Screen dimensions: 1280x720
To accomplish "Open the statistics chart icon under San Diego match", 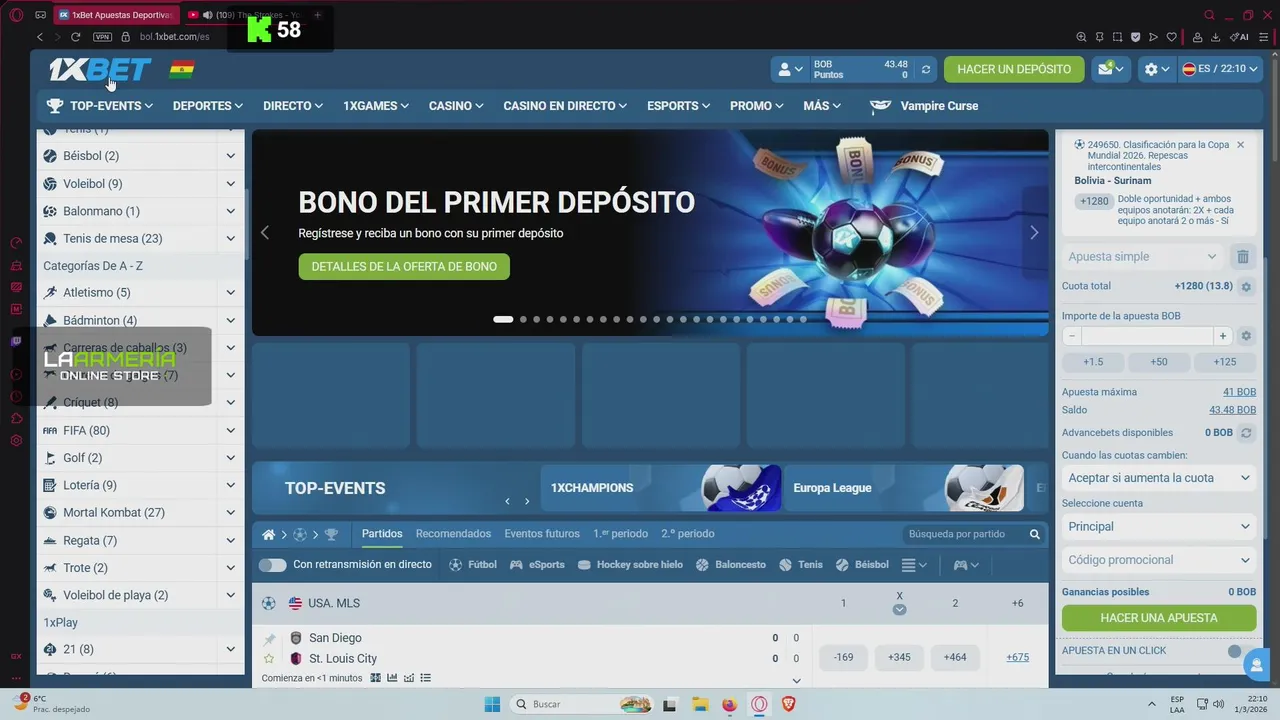I will (392, 678).
